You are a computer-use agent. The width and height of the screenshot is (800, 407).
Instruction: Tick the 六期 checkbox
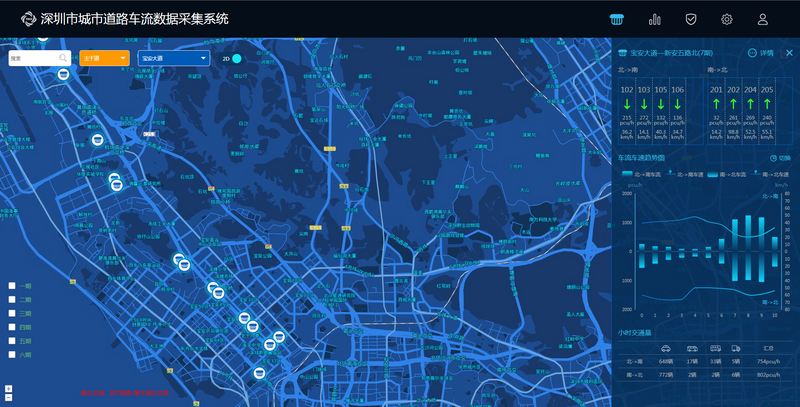12,354
